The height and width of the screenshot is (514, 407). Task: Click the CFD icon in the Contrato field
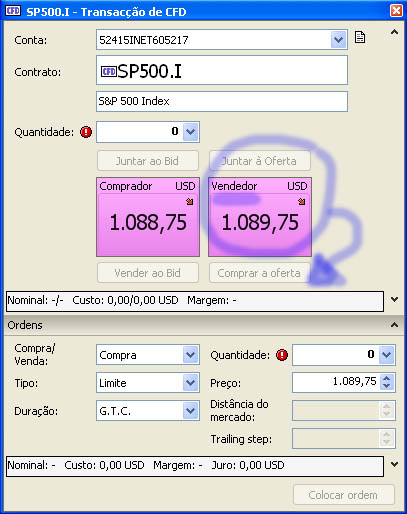(x=109, y=71)
